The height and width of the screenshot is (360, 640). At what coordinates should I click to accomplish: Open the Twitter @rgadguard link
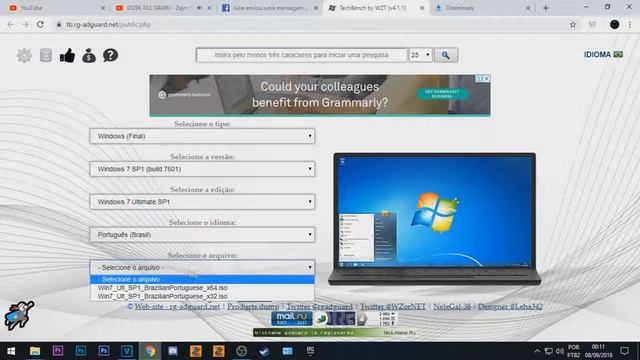point(320,306)
